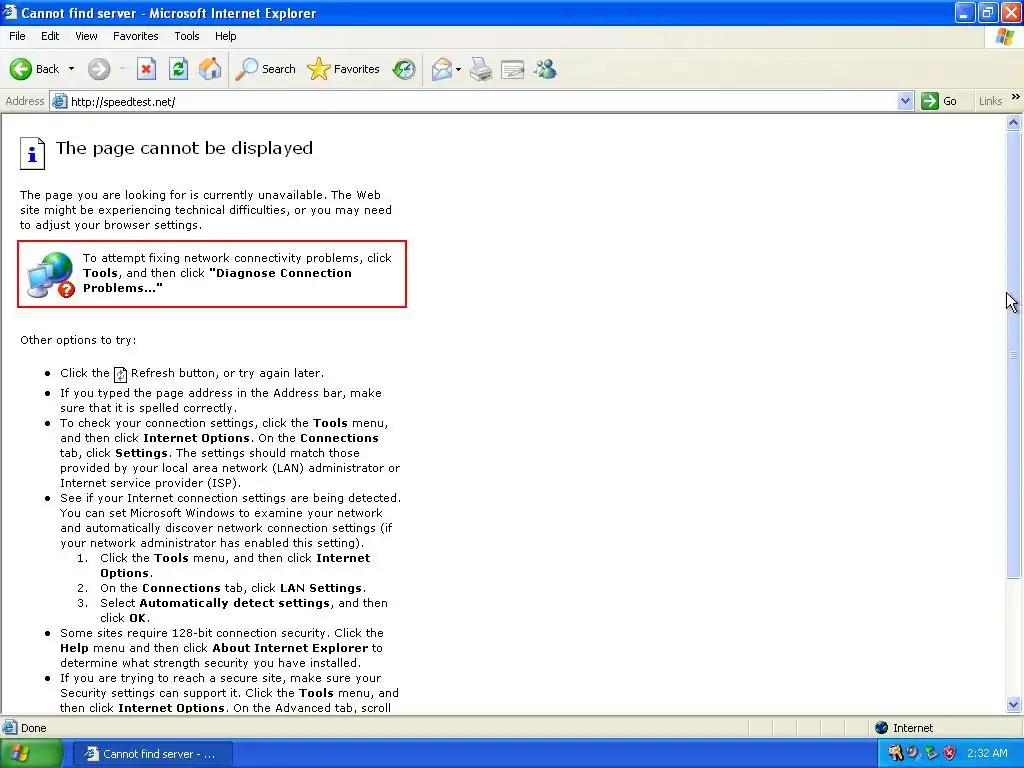Screen dimensions: 1024x768
Task: Click the page icon in the address bar
Action: click(59, 101)
